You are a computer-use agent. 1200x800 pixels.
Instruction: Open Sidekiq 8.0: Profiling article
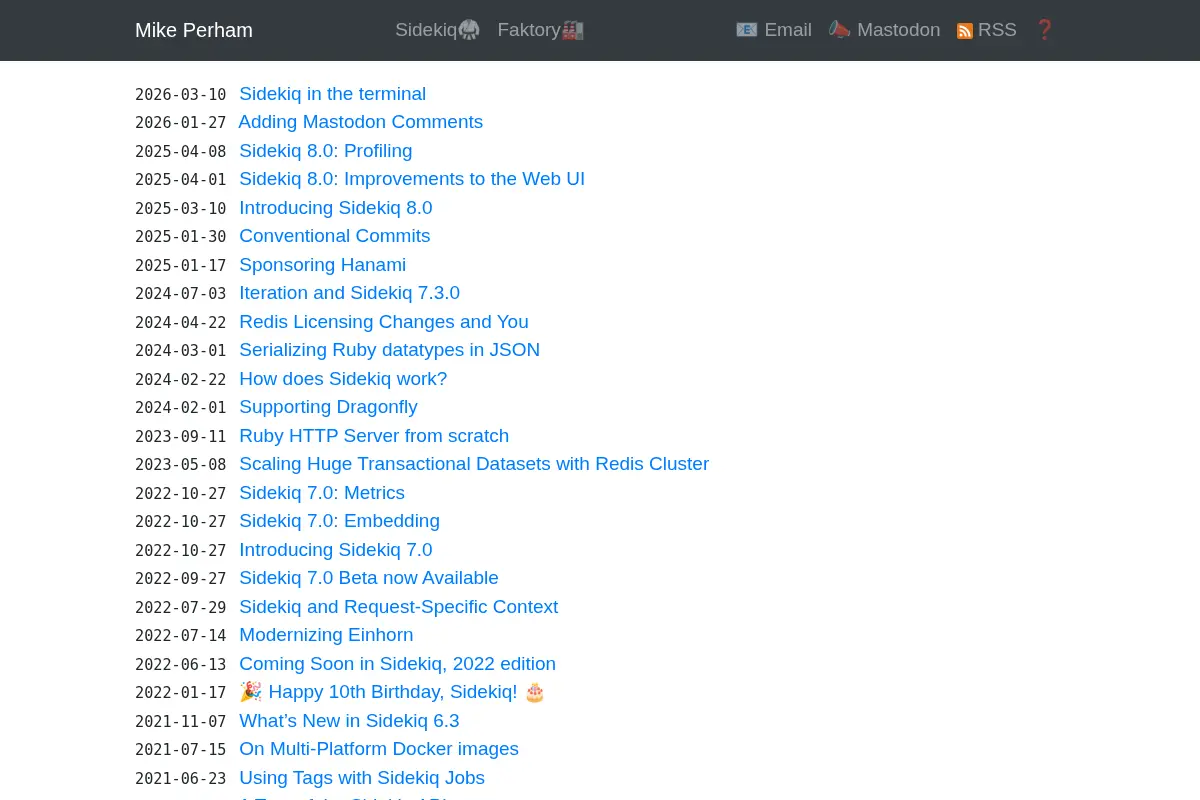(325, 151)
